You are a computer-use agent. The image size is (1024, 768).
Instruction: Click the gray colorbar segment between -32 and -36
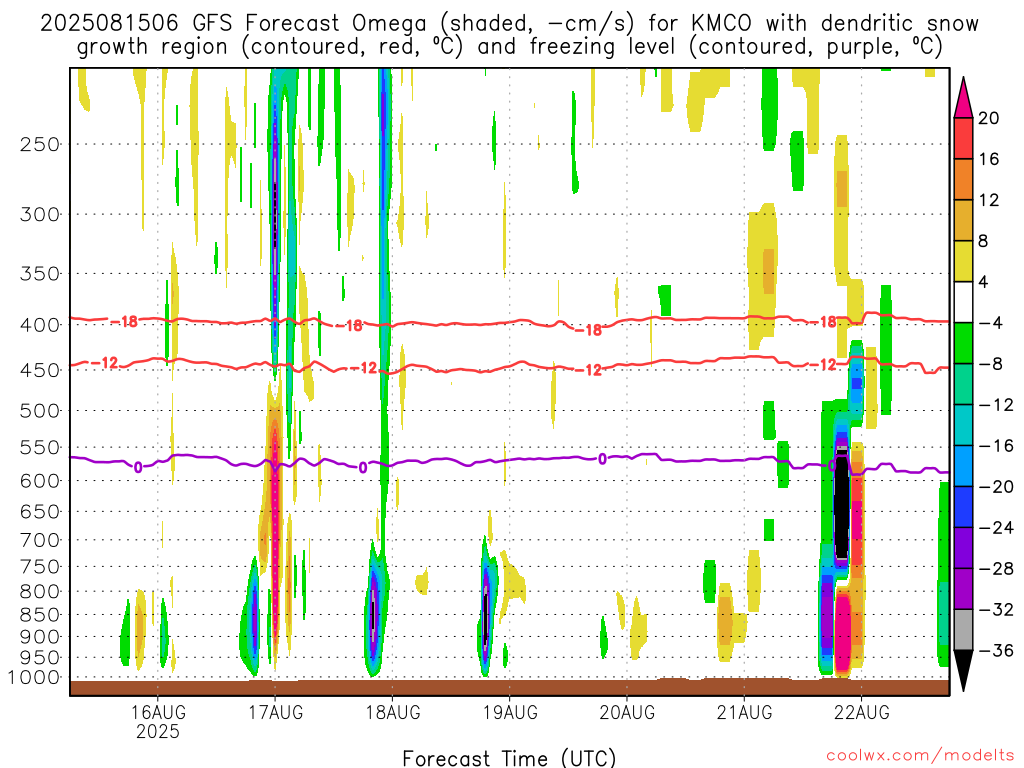coord(963,630)
